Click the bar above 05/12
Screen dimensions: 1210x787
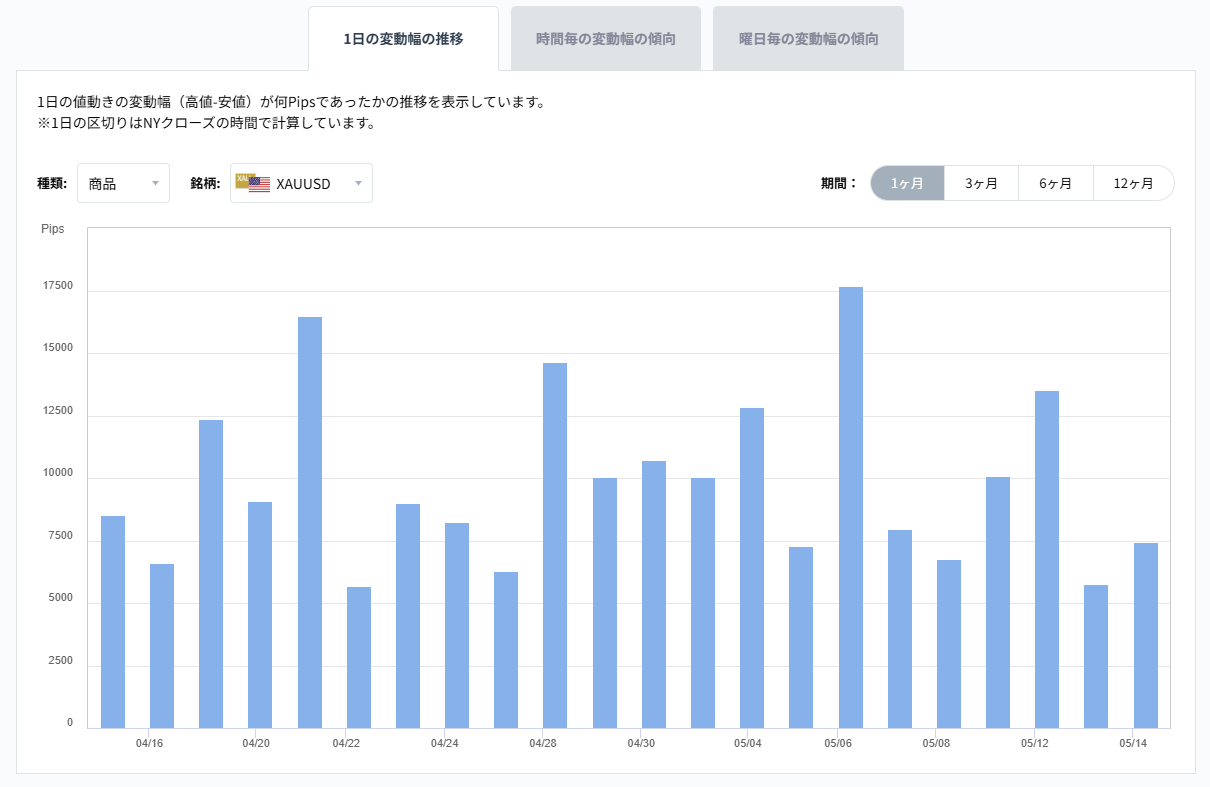[x=1047, y=559]
